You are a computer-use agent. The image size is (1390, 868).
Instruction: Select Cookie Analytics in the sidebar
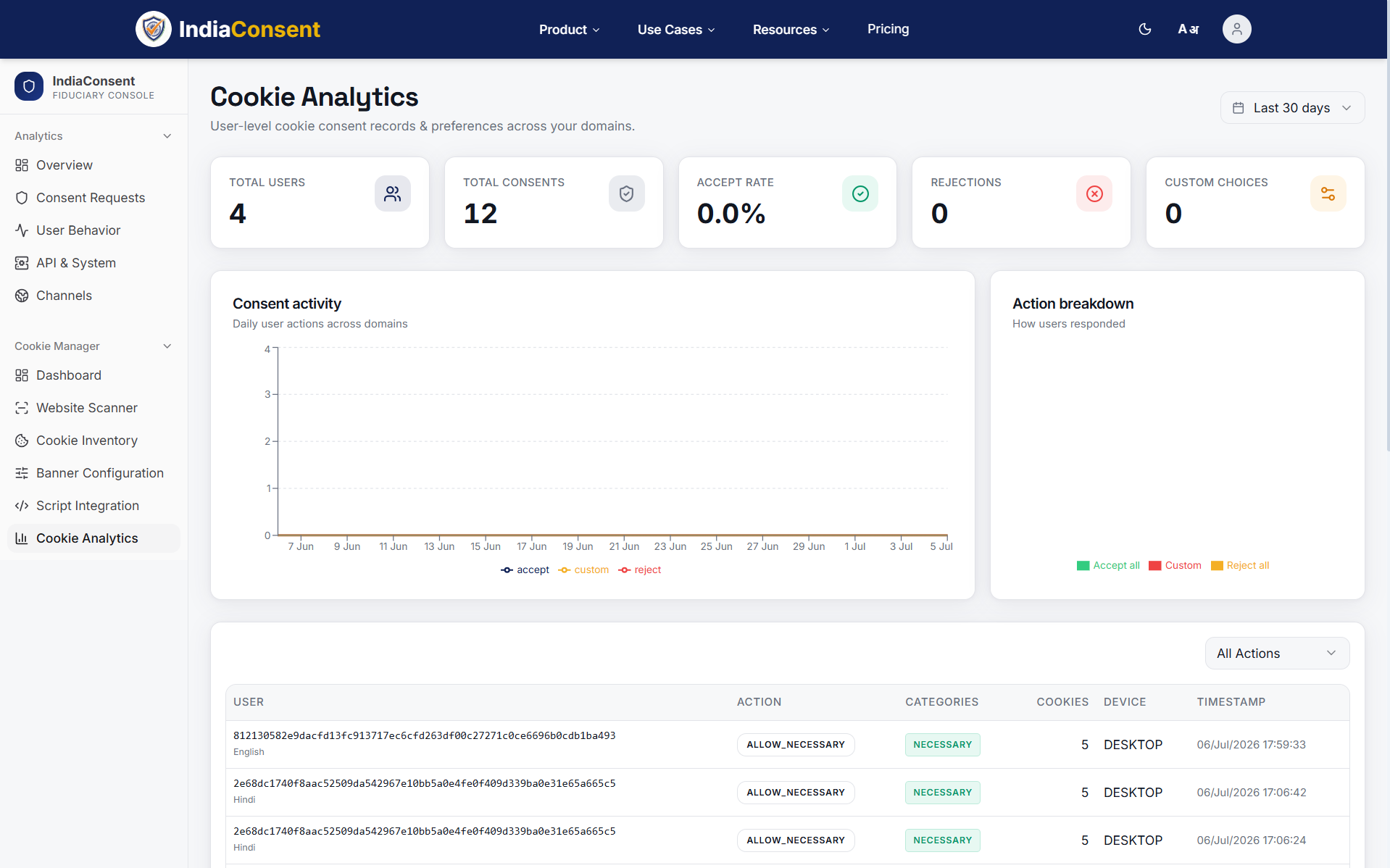coord(93,538)
